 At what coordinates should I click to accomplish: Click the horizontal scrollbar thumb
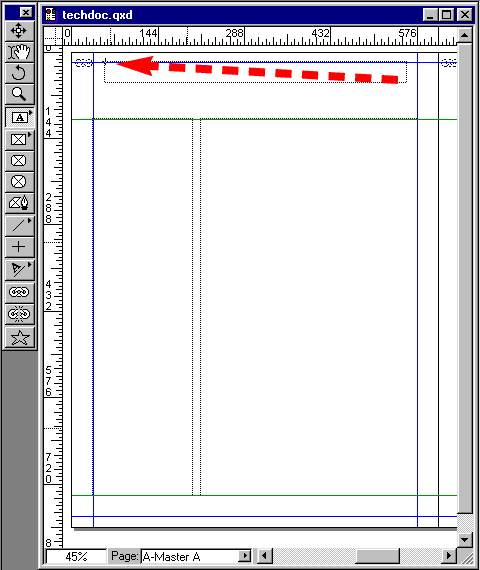coord(377,556)
